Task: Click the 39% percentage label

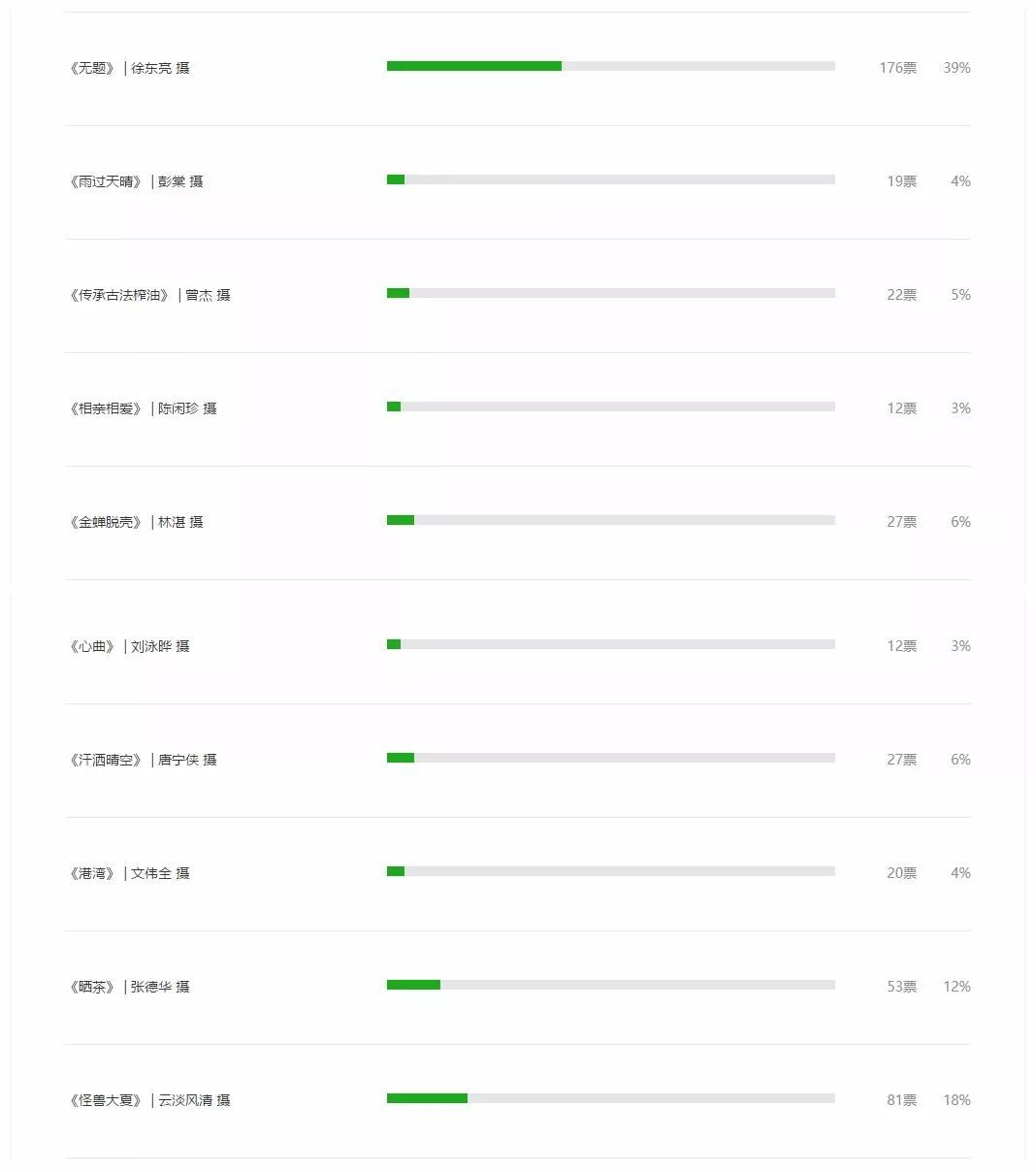Action: point(956,68)
